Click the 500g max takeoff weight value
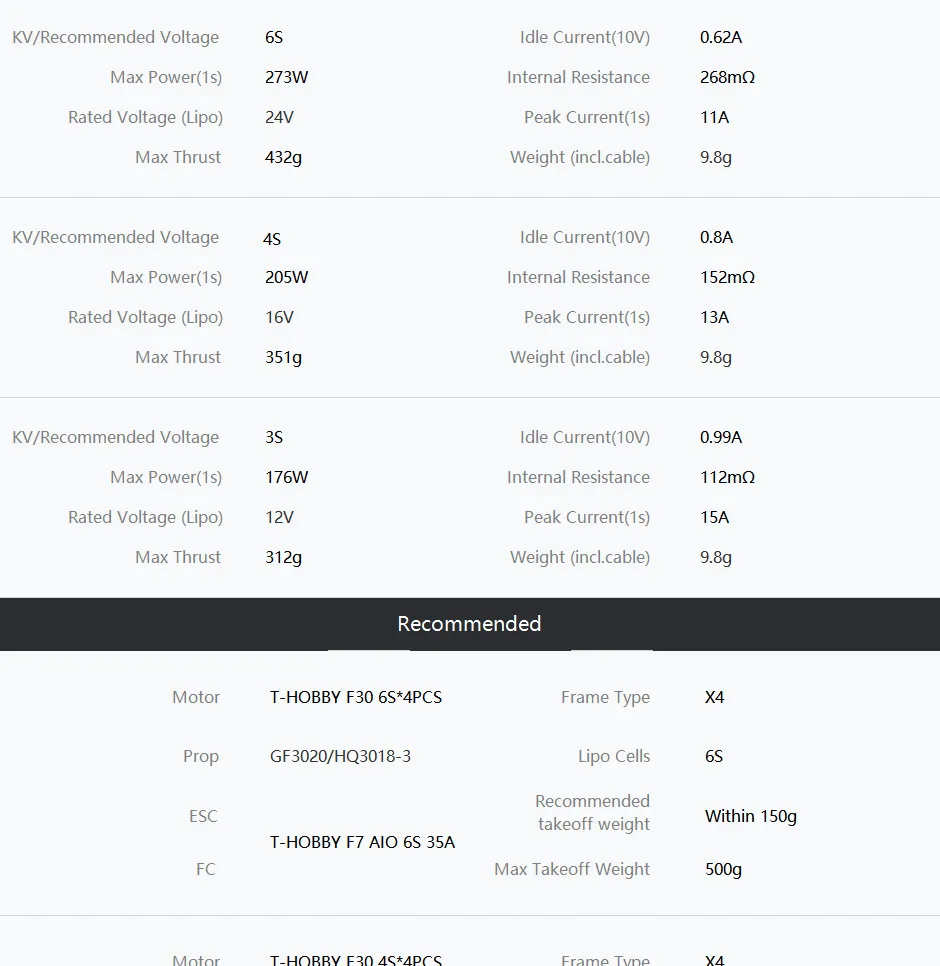 [x=723, y=869]
